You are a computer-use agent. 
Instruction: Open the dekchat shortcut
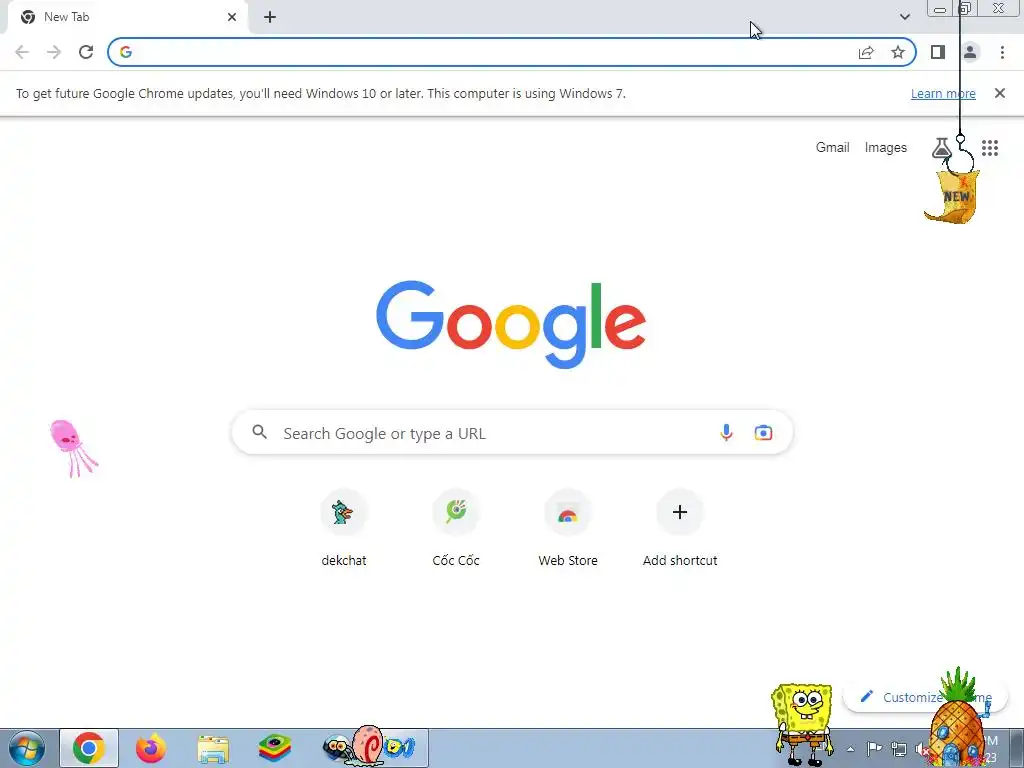[x=344, y=528]
